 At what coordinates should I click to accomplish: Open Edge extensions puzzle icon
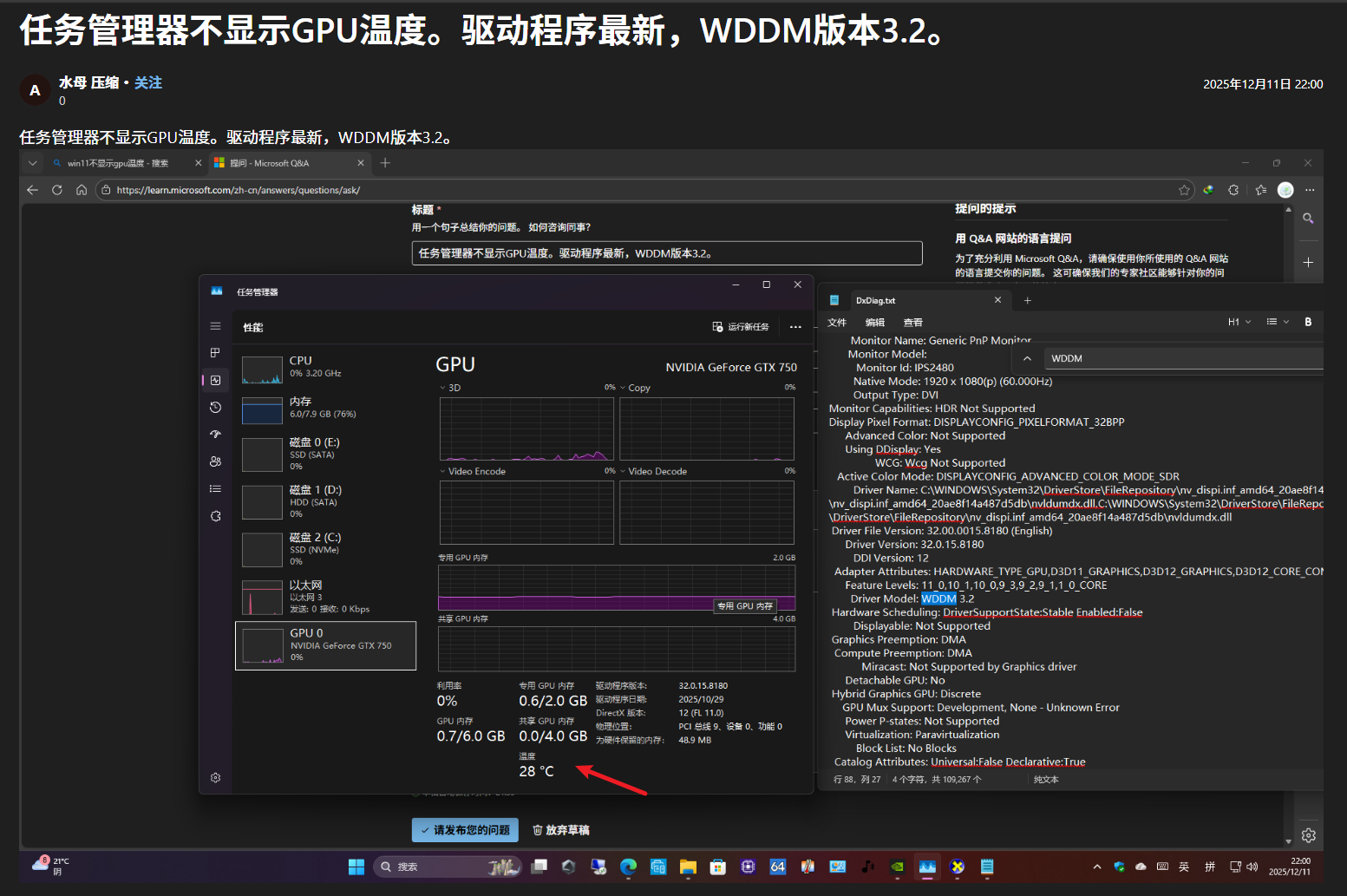click(1233, 190)
